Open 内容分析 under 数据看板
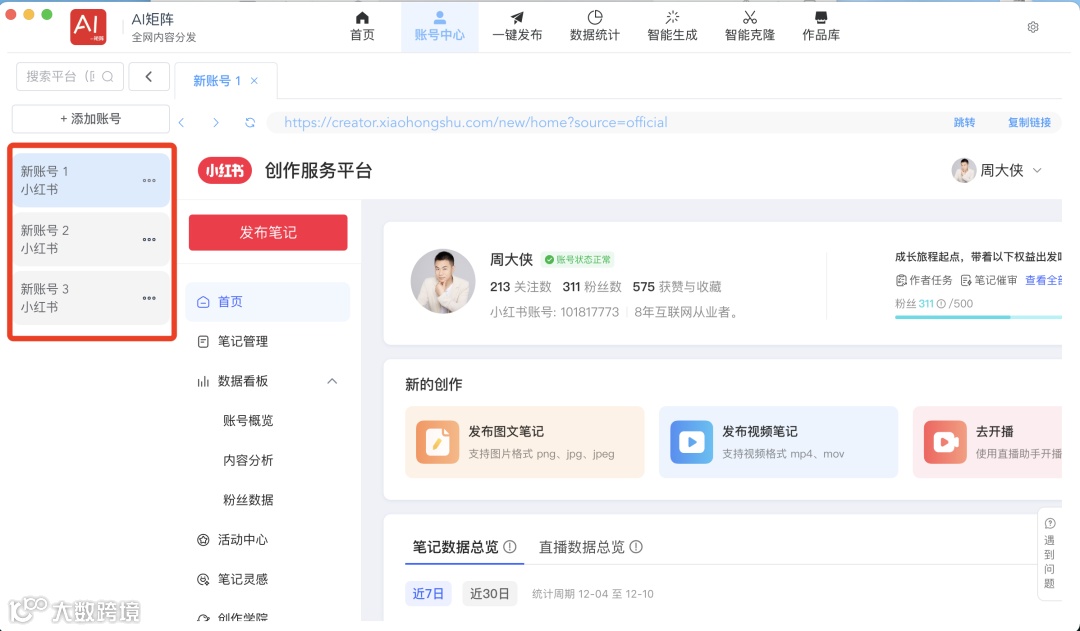The image size is (1080, 631). (248, 460)
